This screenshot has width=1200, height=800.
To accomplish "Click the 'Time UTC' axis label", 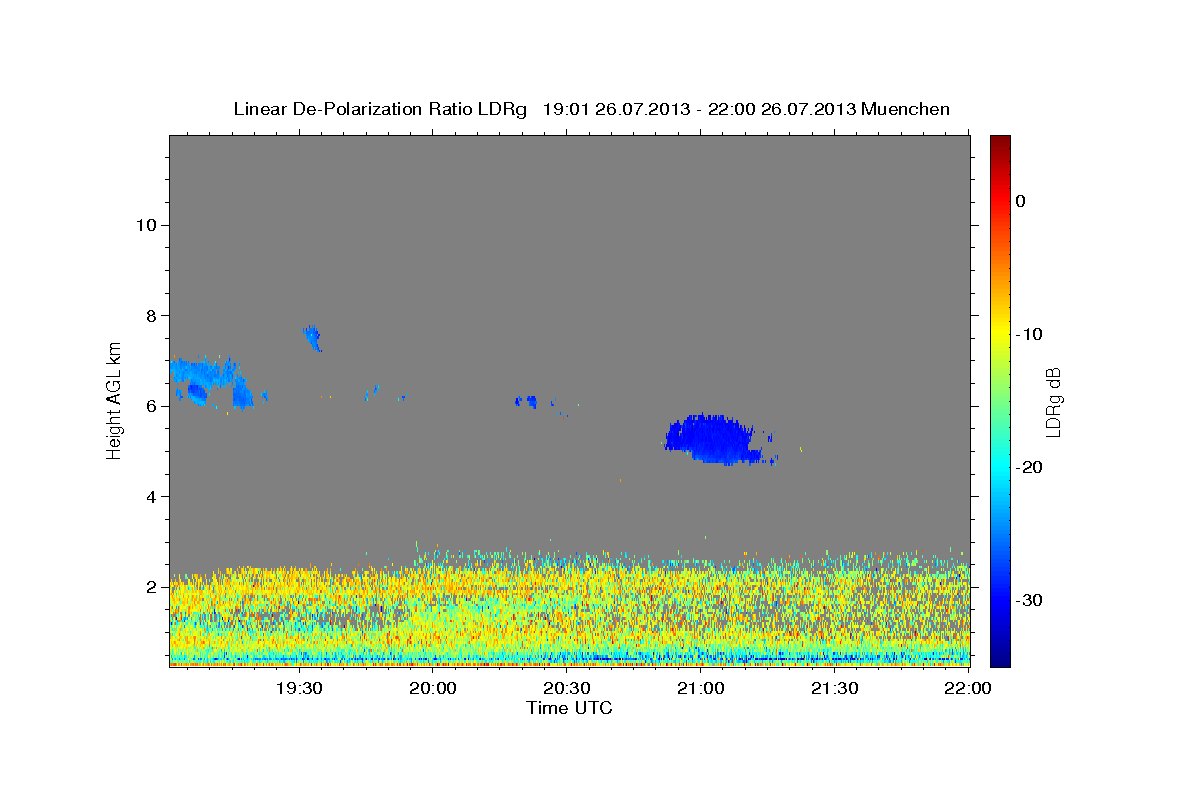I will (569, 708).
